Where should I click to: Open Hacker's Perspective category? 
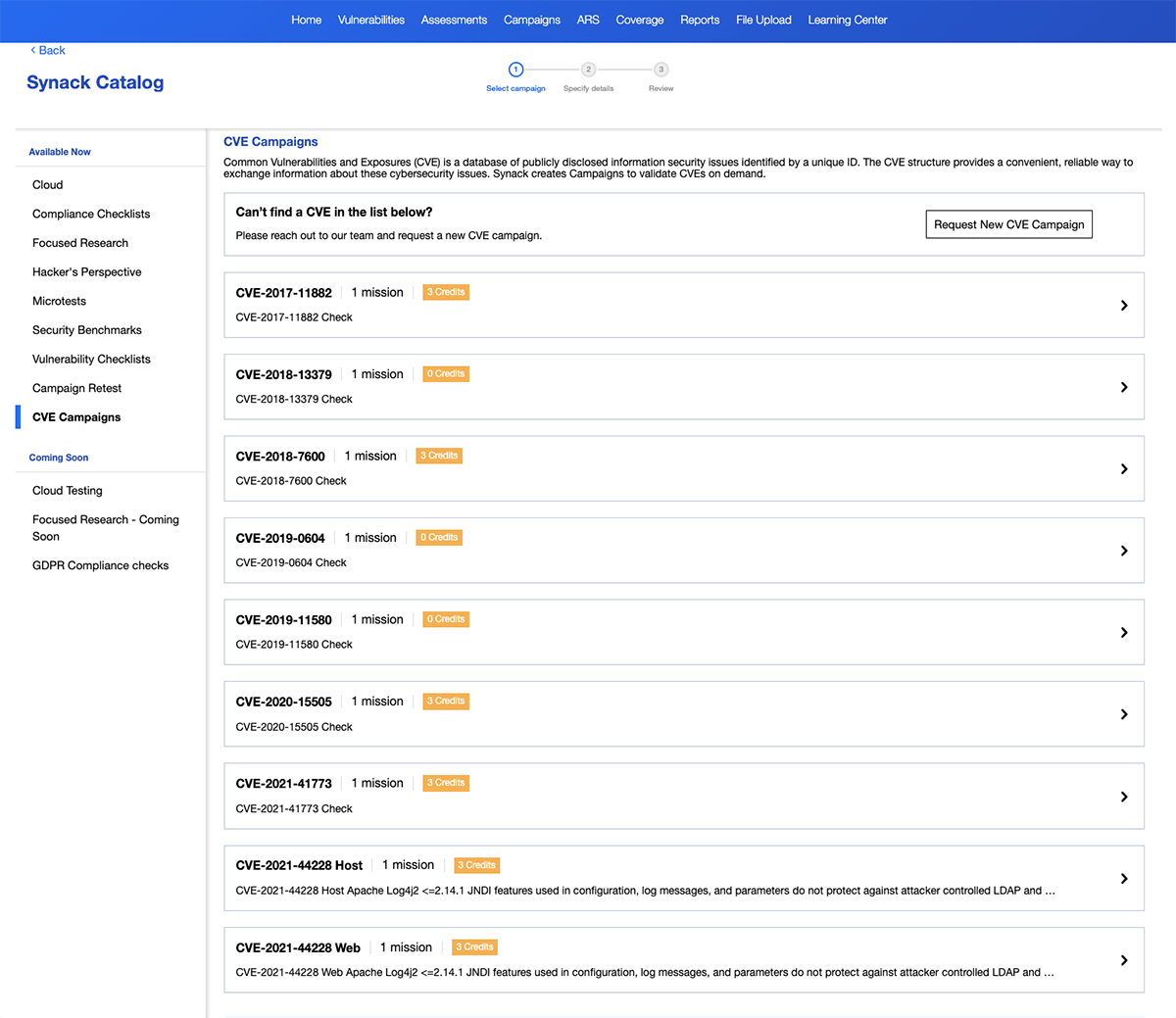87,272
